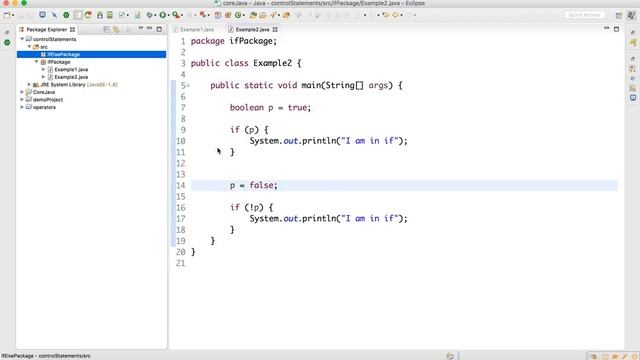Expand the CoreJava project
The image size is (640, 360).
(22, 92)
